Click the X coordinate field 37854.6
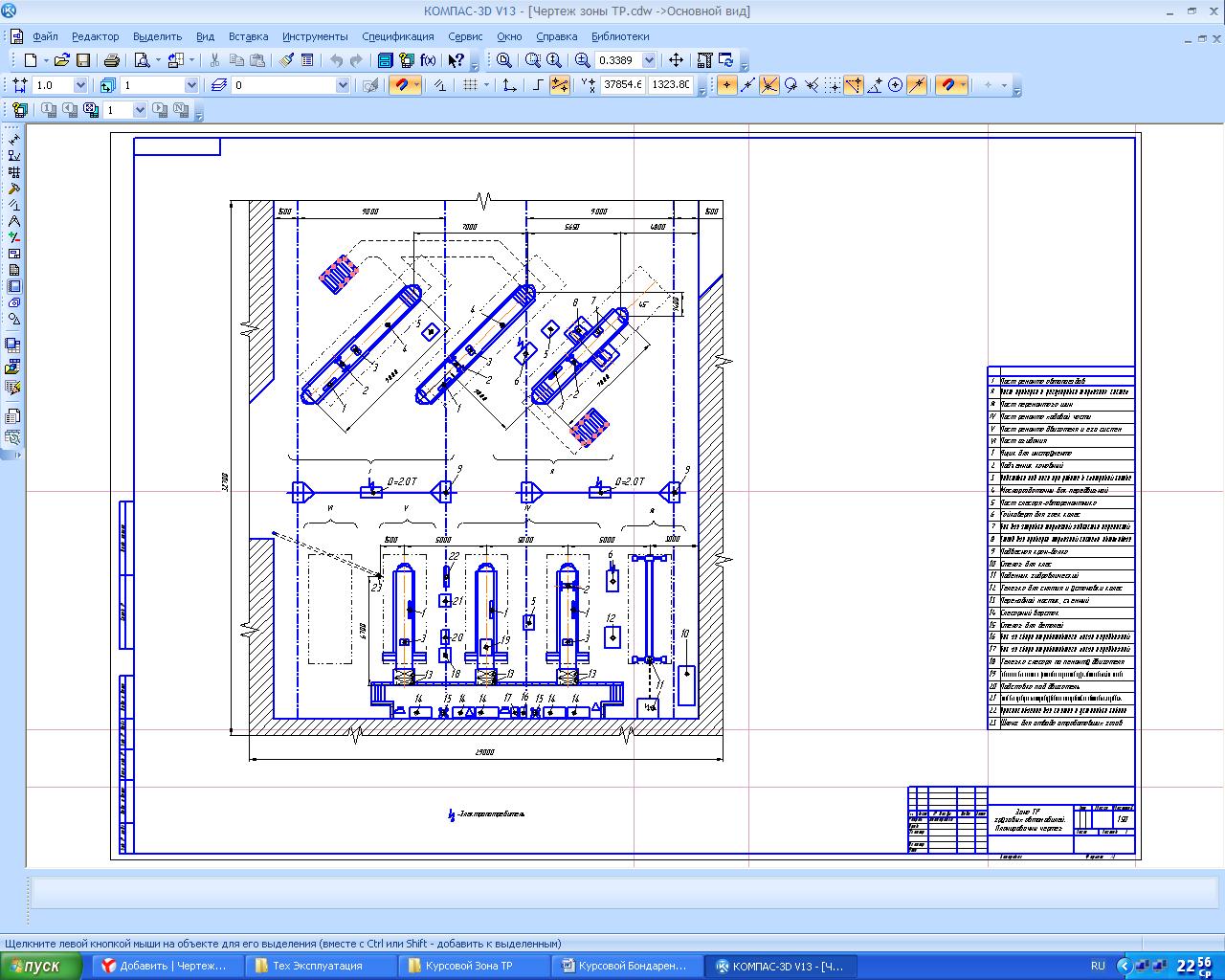1225x980 pixels. click(623, 85)
